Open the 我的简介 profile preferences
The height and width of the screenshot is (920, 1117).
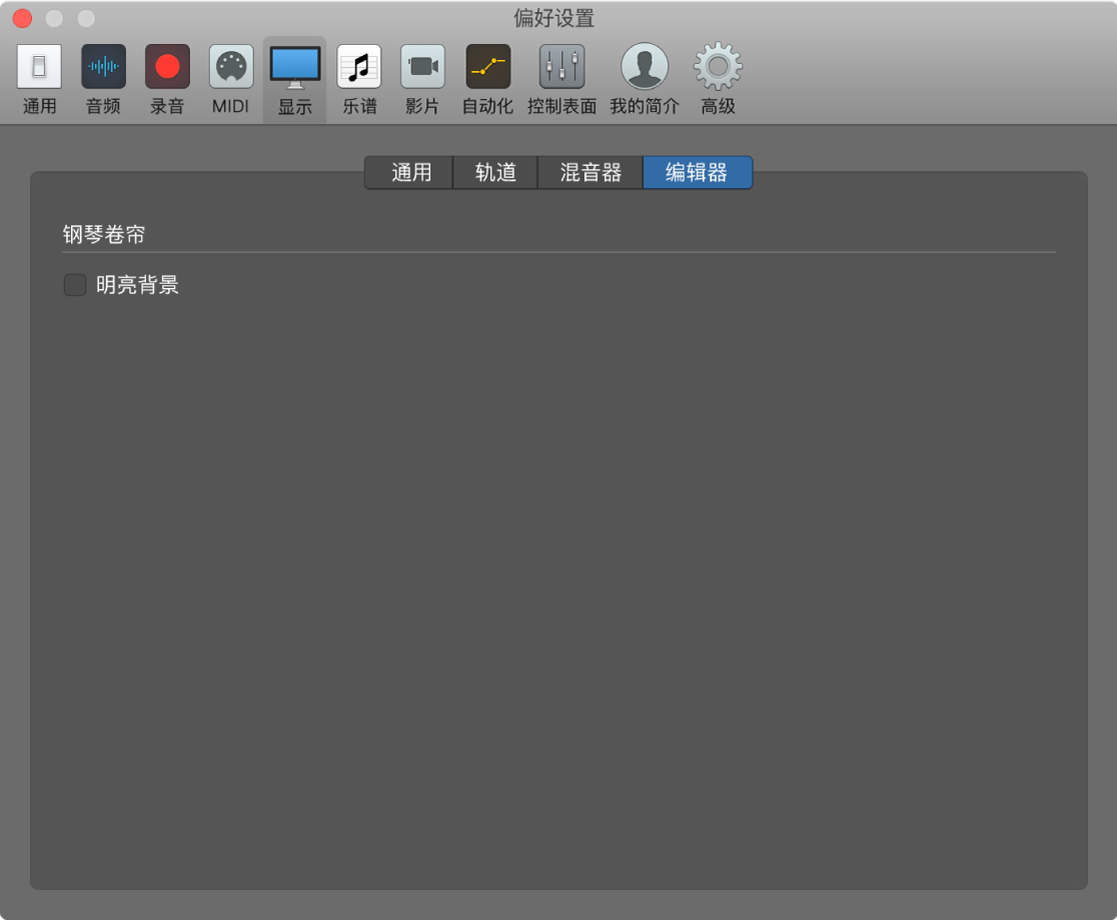[645, 79]
